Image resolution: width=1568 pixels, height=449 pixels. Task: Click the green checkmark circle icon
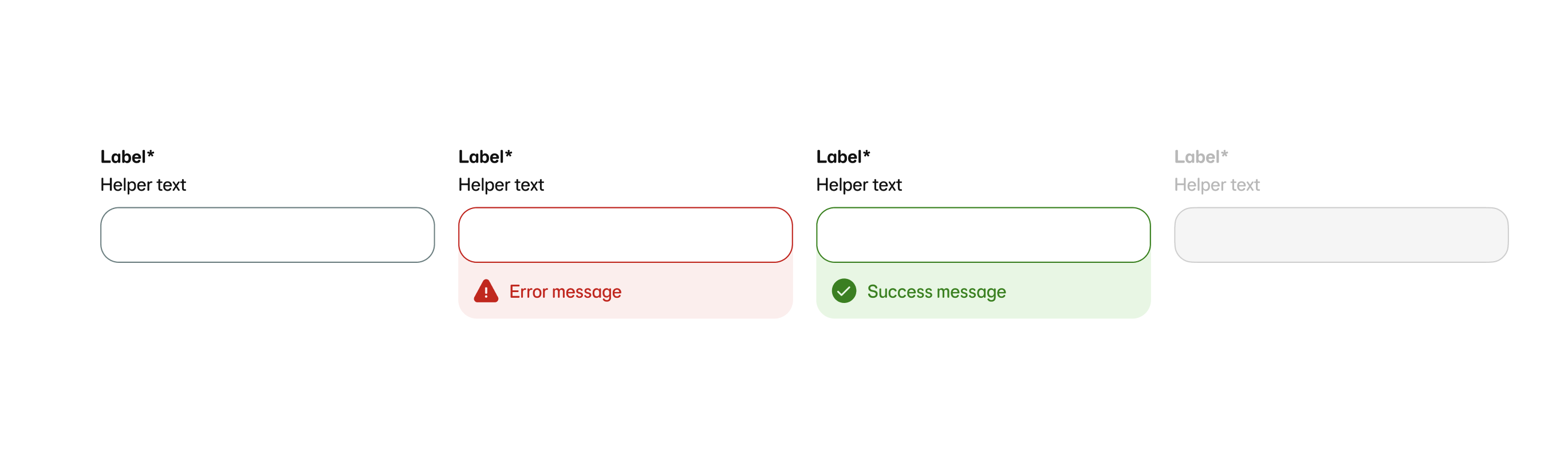point(844,291)
